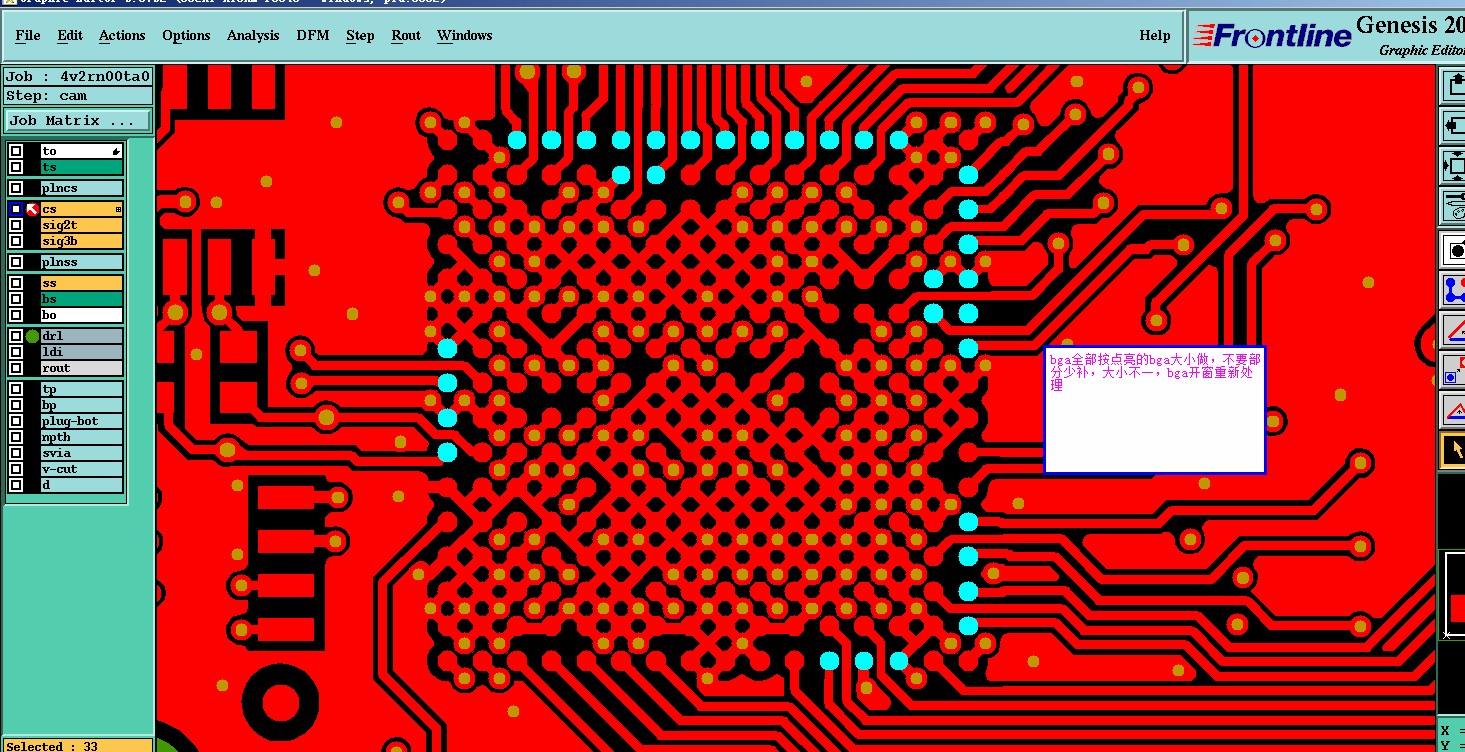1465x752 pixels.
Task: Toggle the checkbox for layer ts
Action: (16, 167)
